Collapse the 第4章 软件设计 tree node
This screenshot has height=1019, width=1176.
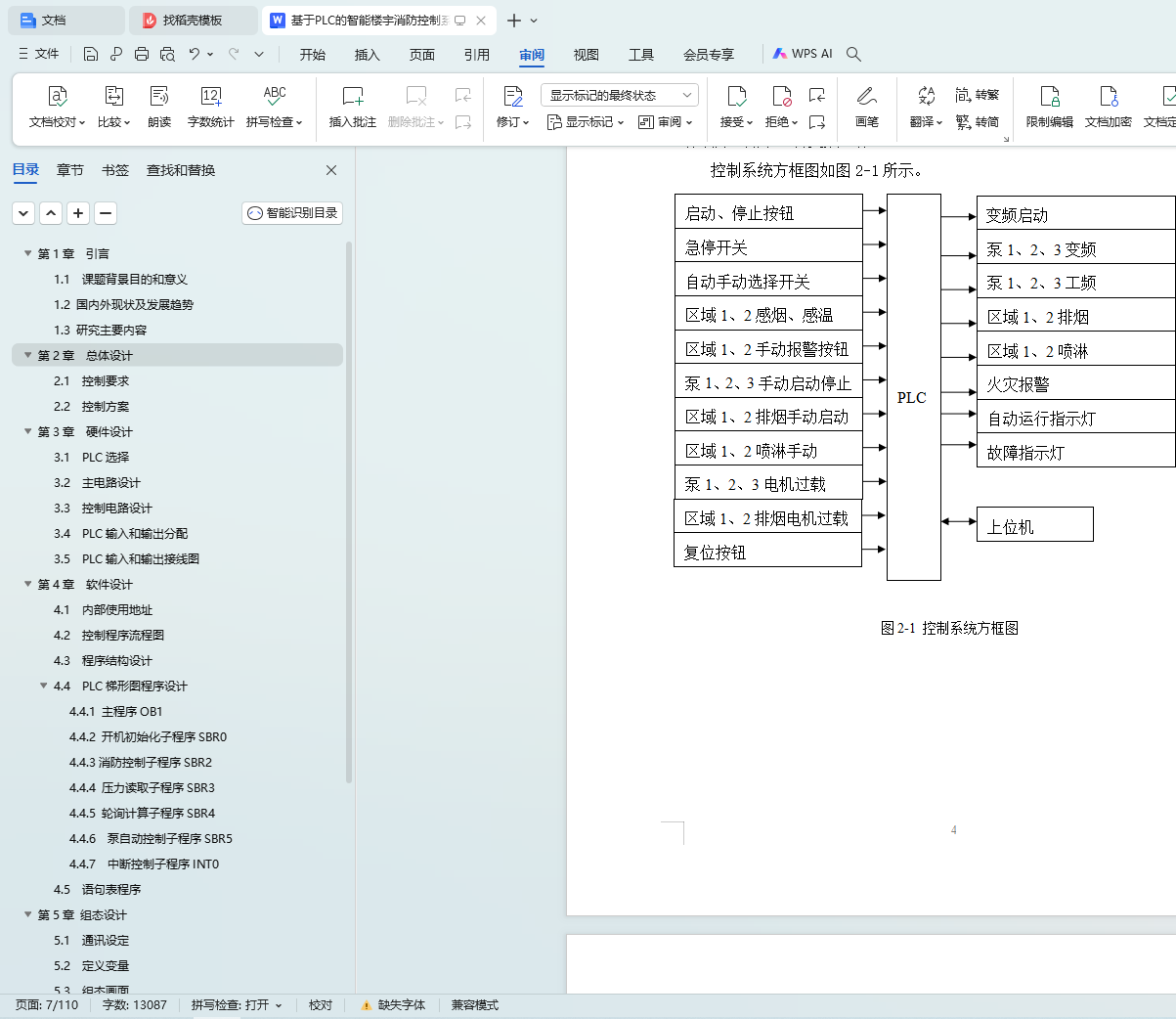(x=27, y=584)
